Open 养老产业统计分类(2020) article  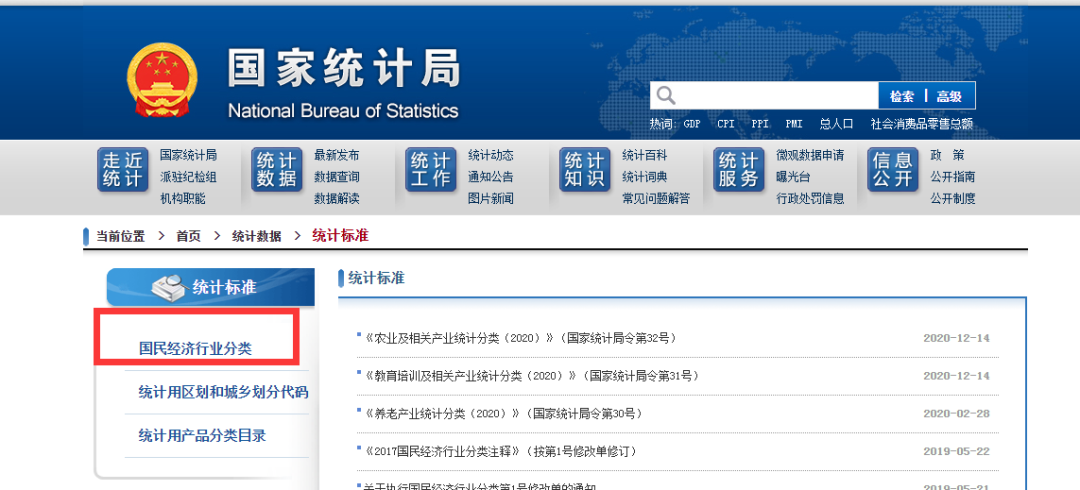503,414
